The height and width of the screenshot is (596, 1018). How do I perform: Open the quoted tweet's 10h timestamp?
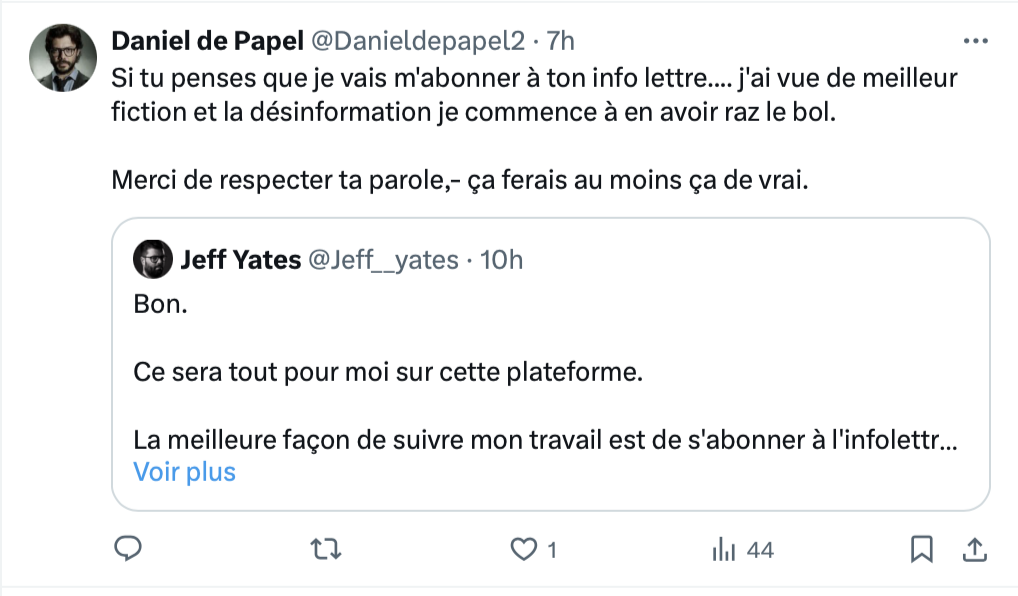501,260
